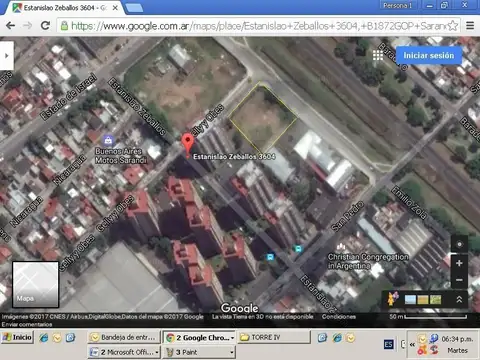Pick up the Street View pegman

[x=392, y=299]
